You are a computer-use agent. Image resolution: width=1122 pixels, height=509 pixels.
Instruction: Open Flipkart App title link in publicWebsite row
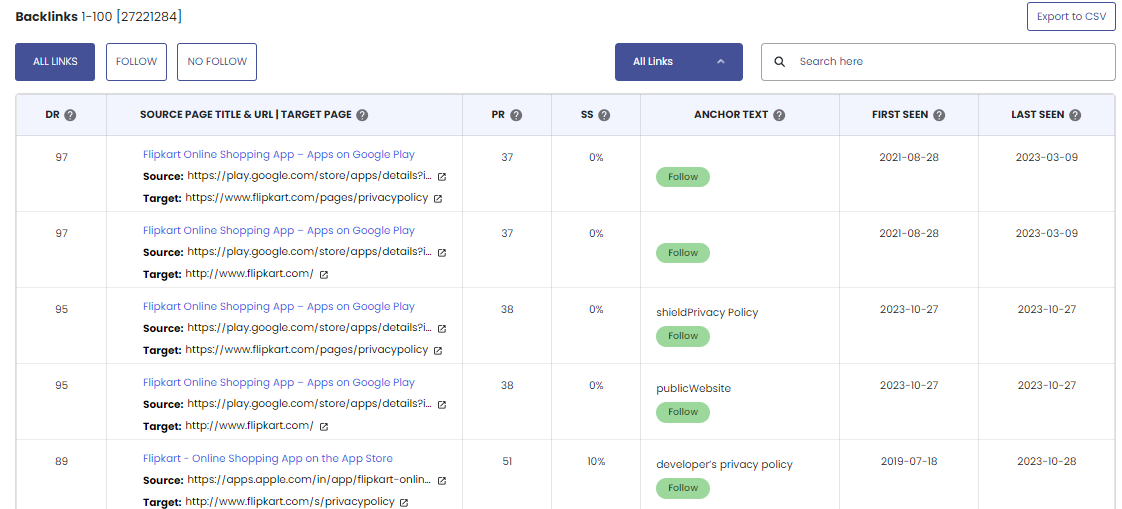pyautogui.click(x=278, y=382)
